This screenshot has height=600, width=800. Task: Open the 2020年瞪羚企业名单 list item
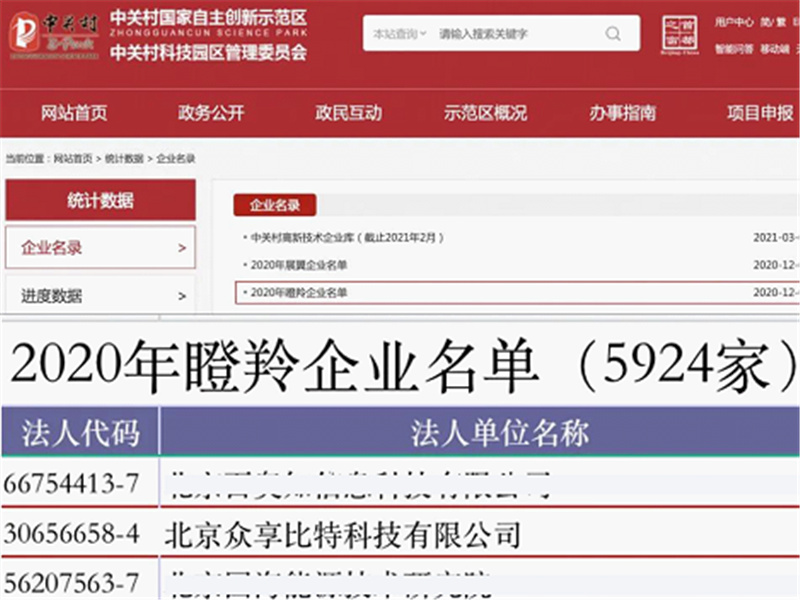click(x=299, y=292)
